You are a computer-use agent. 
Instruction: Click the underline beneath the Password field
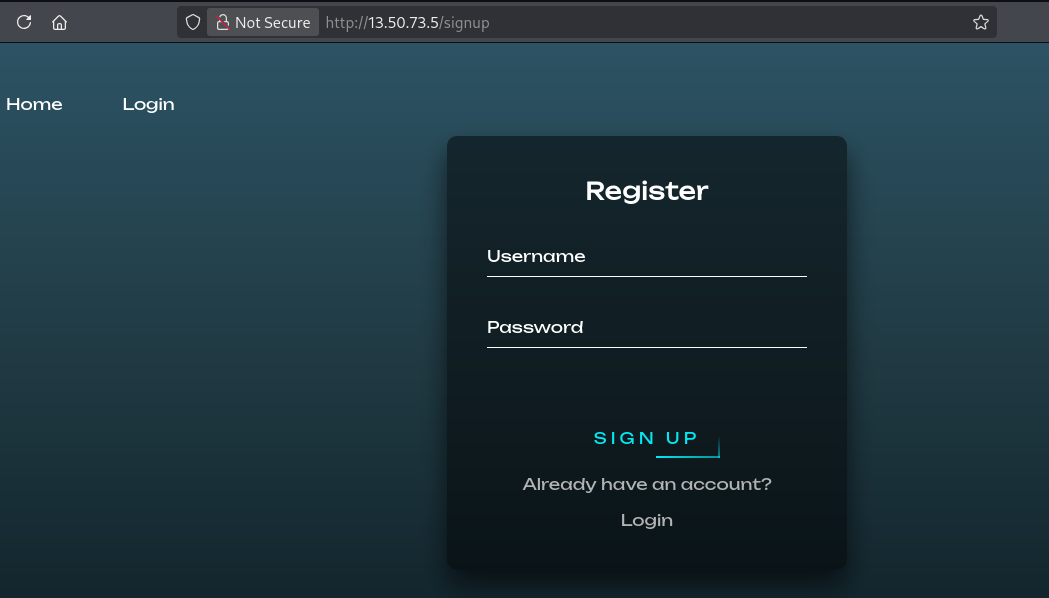click(647, 346)
